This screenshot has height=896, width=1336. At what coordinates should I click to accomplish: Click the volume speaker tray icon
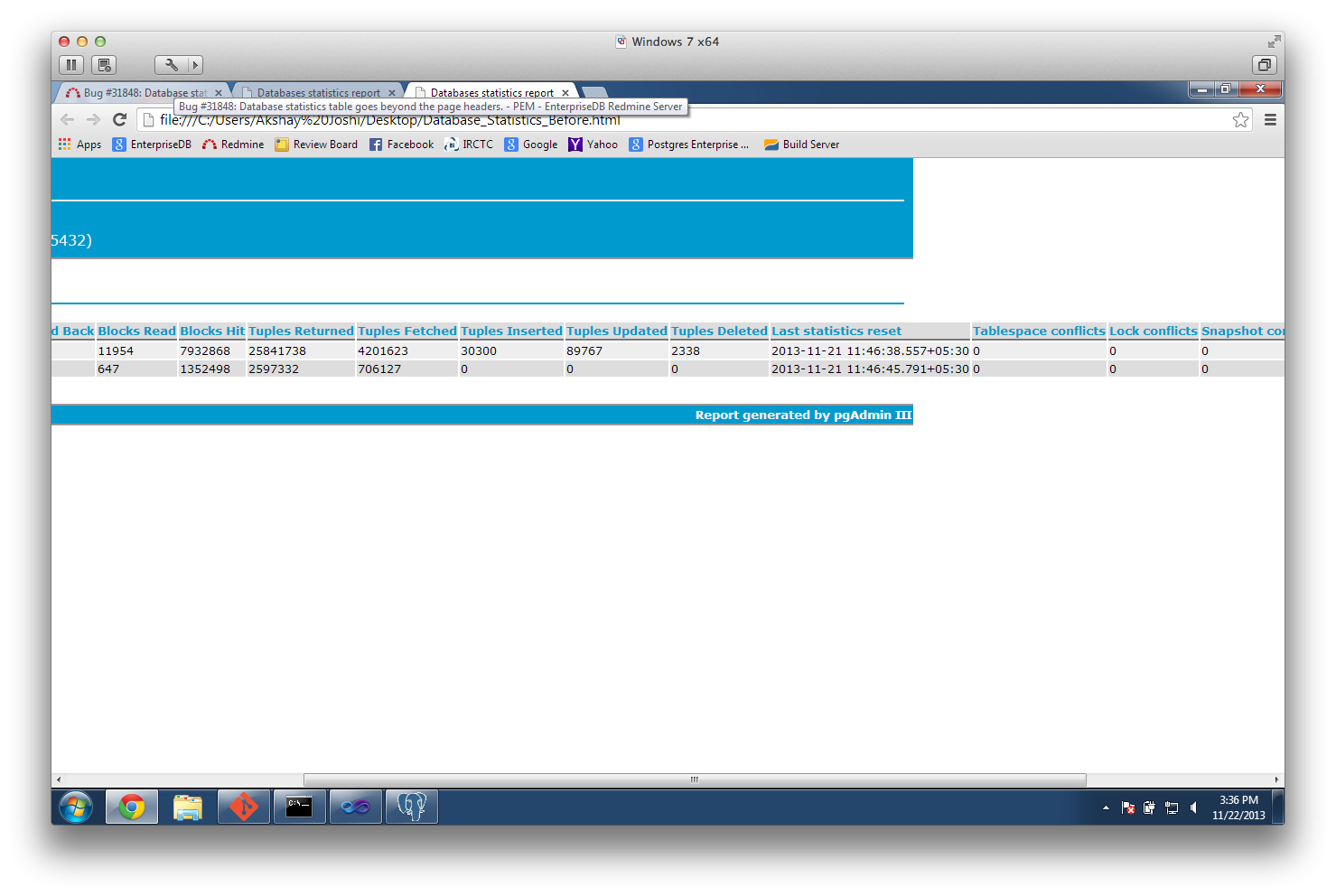1193,807
